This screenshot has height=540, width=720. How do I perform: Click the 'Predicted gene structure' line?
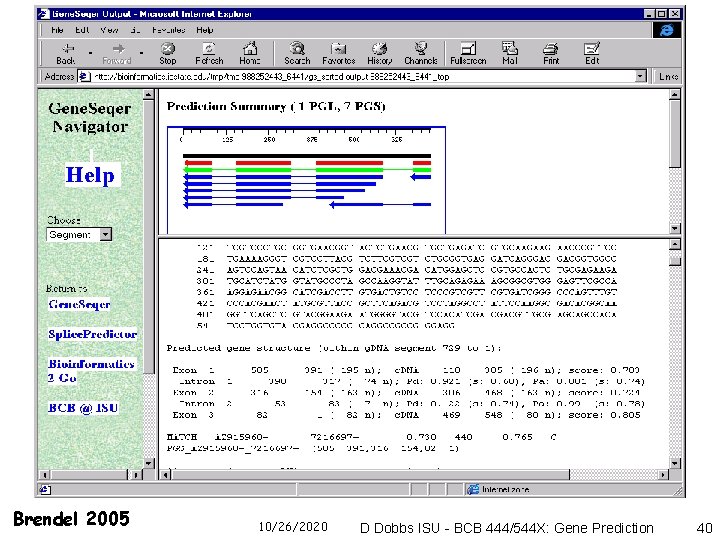[x=334, y=348]
